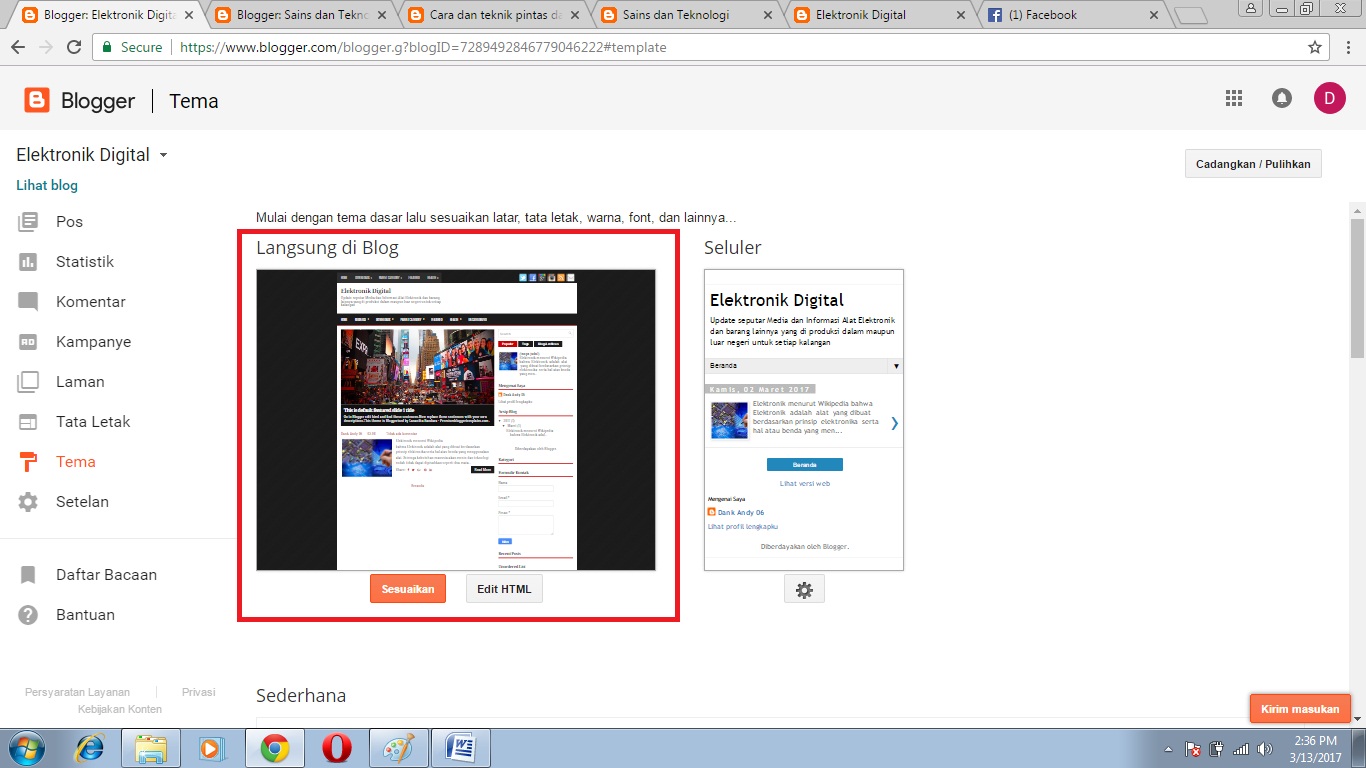This screenshot has height=768, width=1366.
Task: Open Chrome's three-dot menu
Action: point(1347,46)
